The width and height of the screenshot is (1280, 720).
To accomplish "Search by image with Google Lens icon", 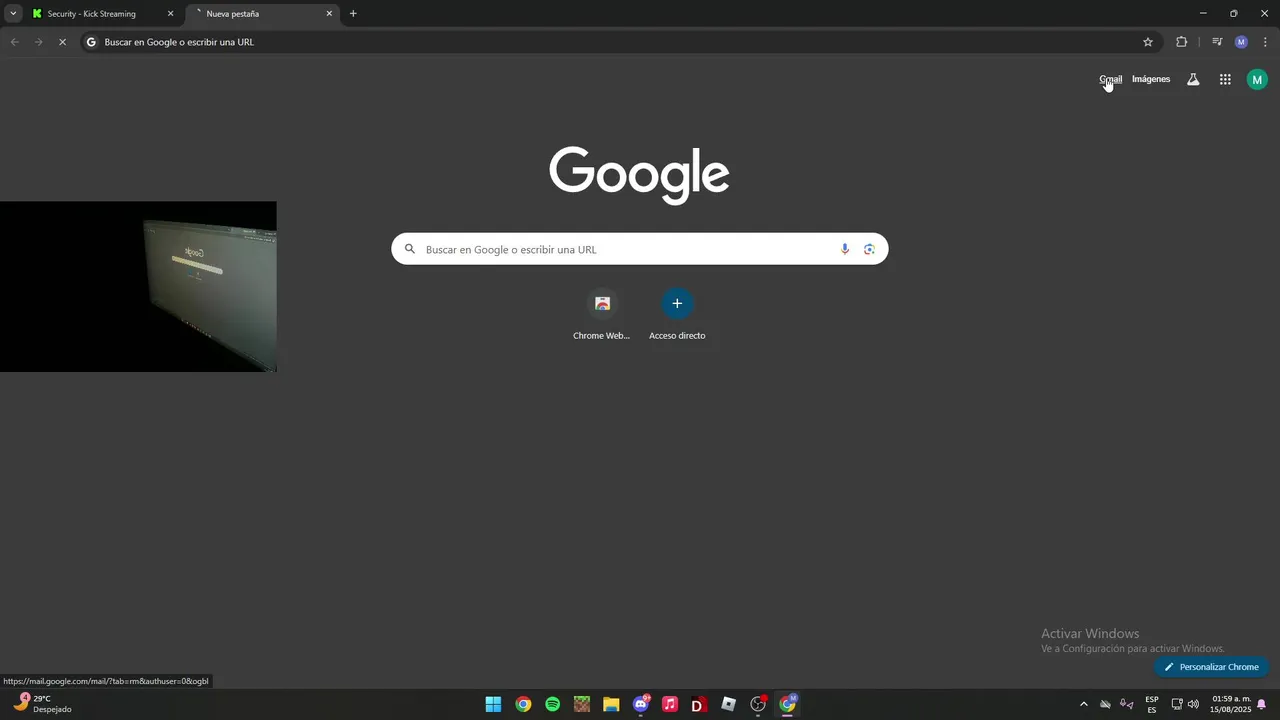I will [869, 249].
